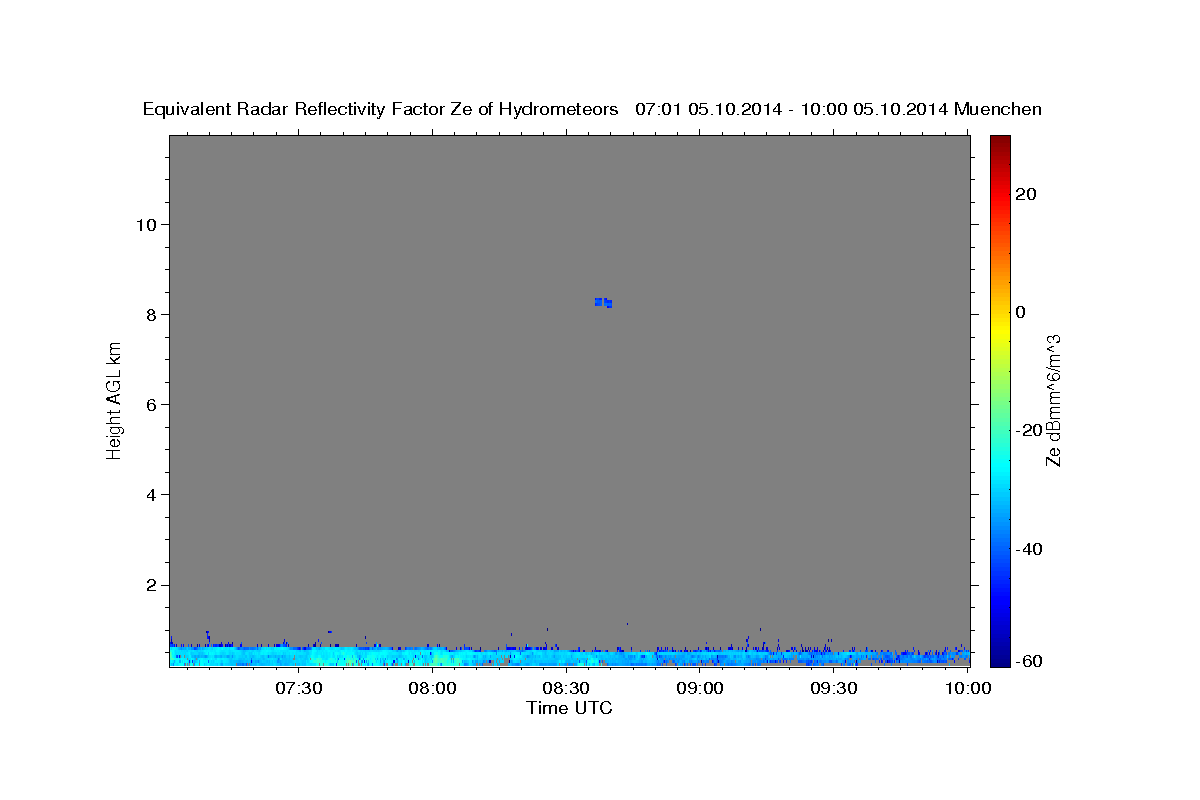Click the 10:00 time tick label

966,688
